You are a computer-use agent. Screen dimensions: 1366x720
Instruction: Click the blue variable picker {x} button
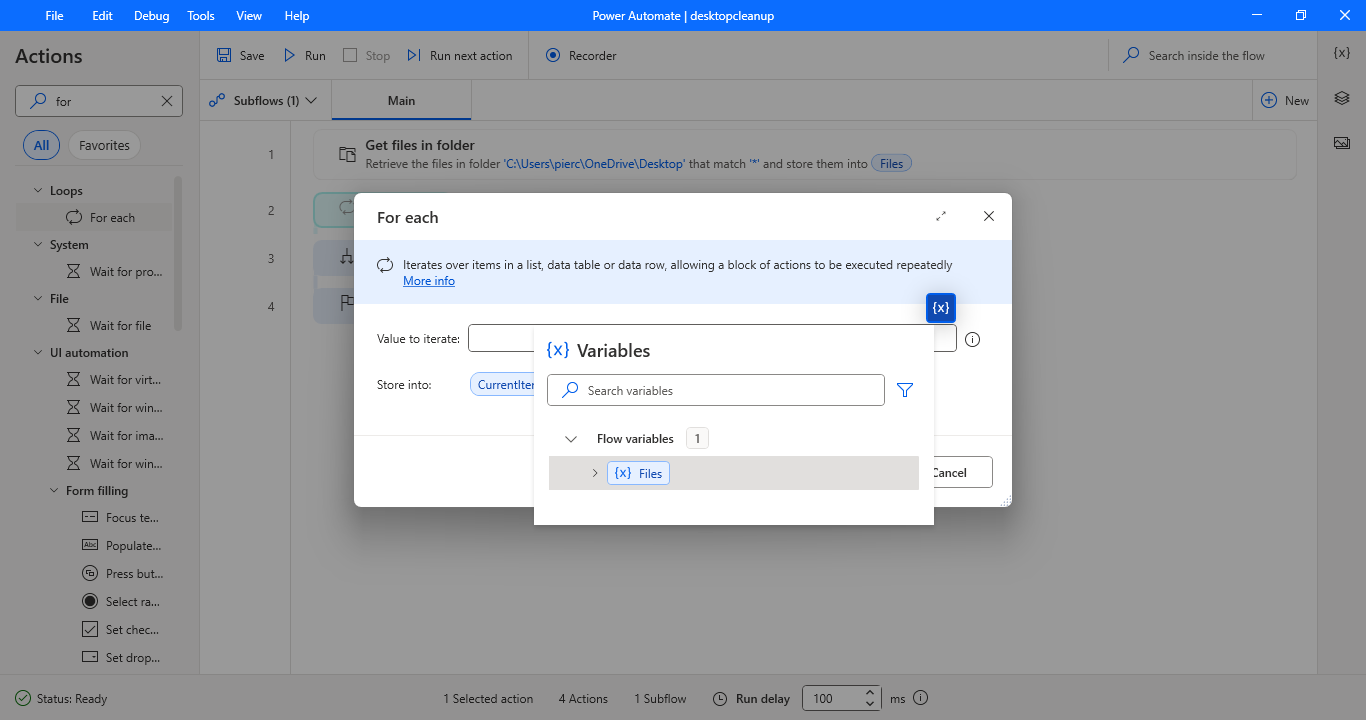(x=941, y=308)
